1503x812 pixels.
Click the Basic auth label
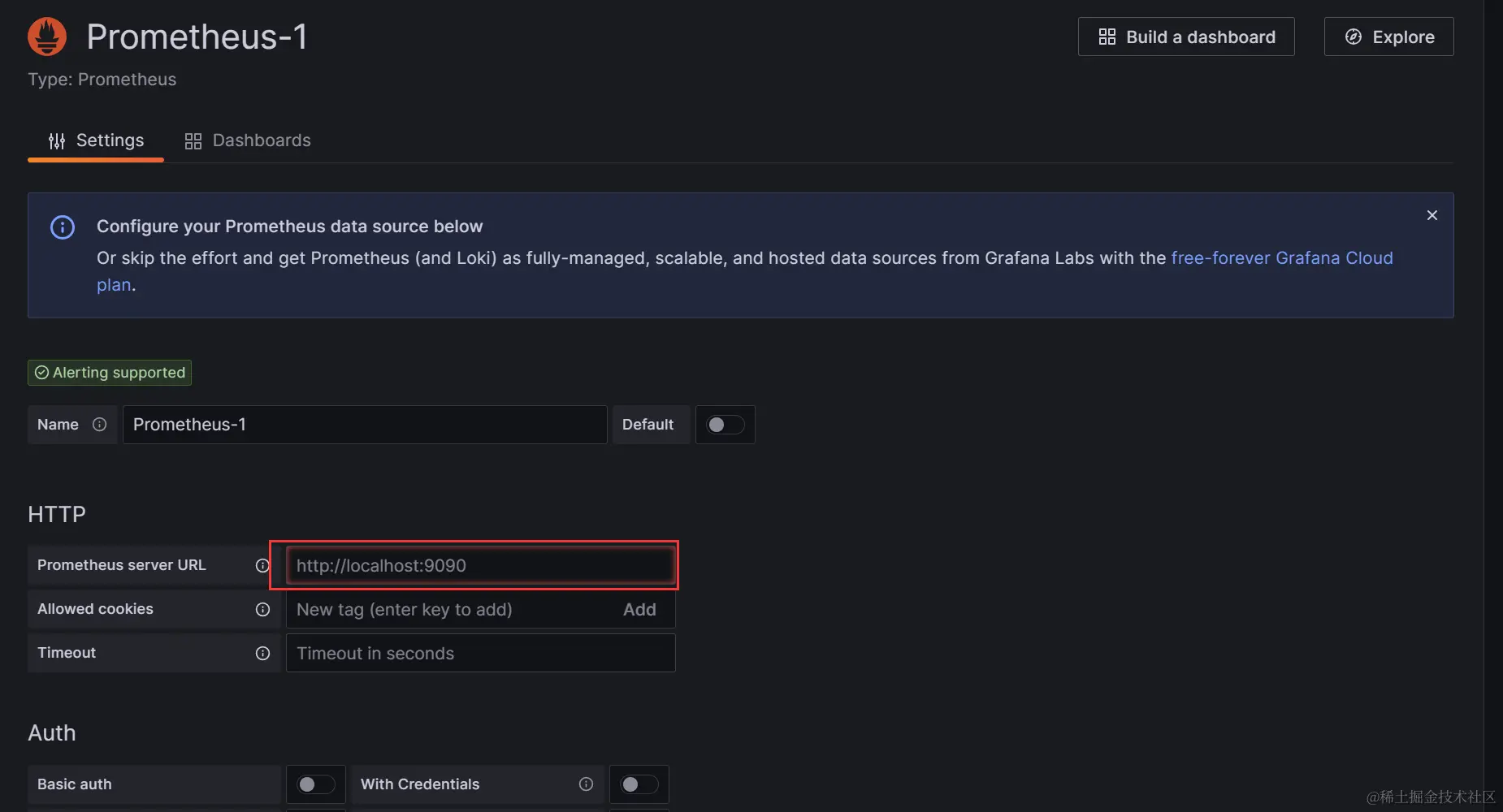(x=75, y=784)
